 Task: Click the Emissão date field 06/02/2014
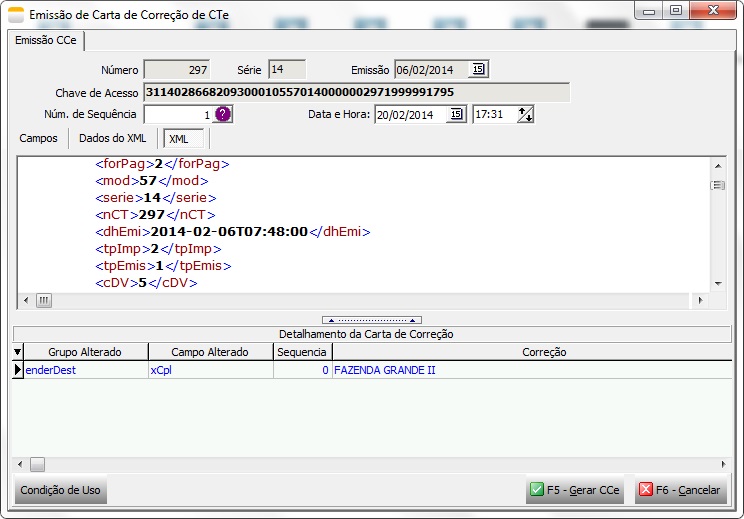pyautogui.click(x=432, y=70)
